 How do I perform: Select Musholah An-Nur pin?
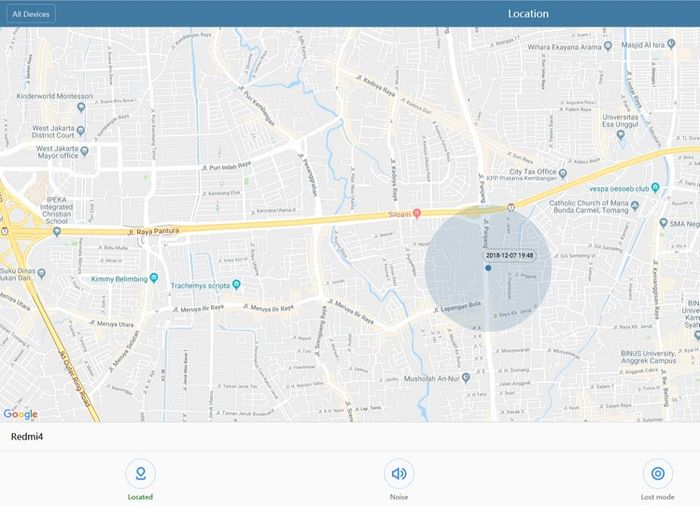coord(466,378)
